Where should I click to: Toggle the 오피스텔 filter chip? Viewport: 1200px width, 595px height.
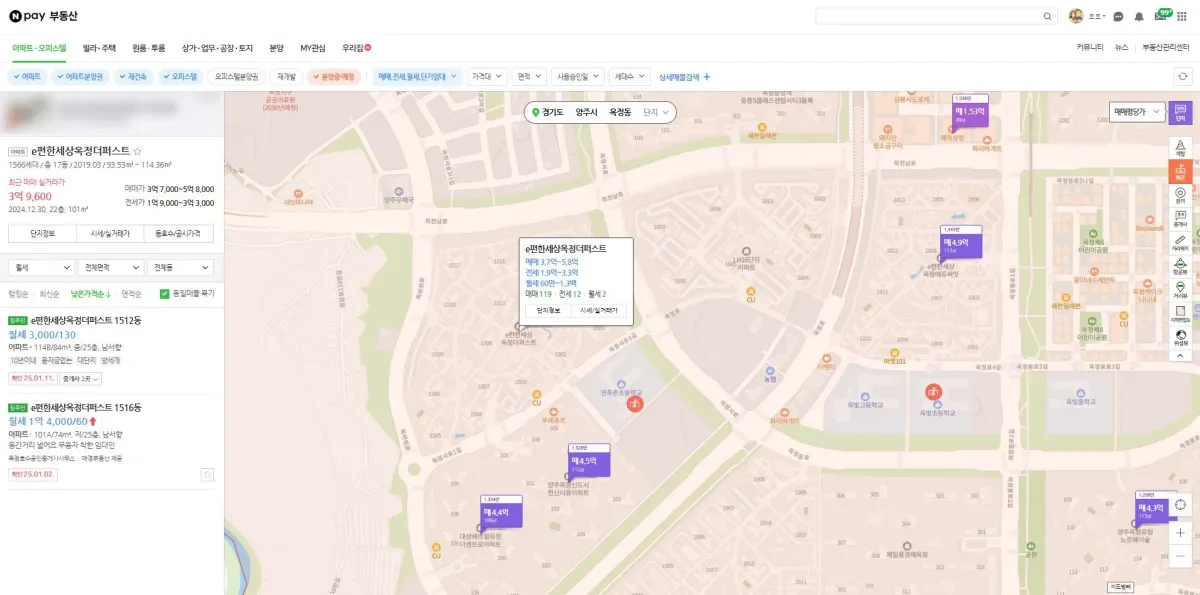[182, 76]
